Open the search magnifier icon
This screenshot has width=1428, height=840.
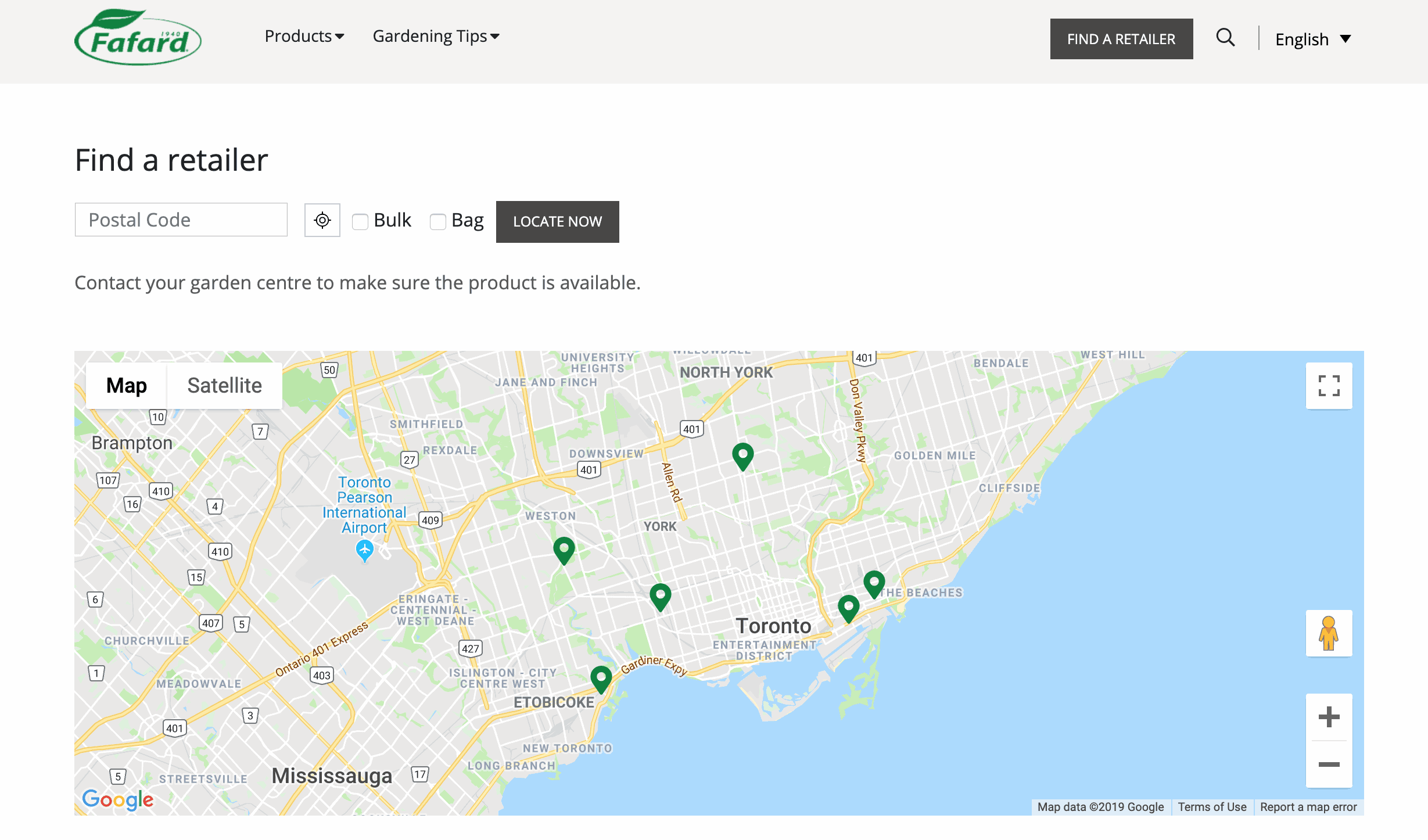(x=1225, y=38)
